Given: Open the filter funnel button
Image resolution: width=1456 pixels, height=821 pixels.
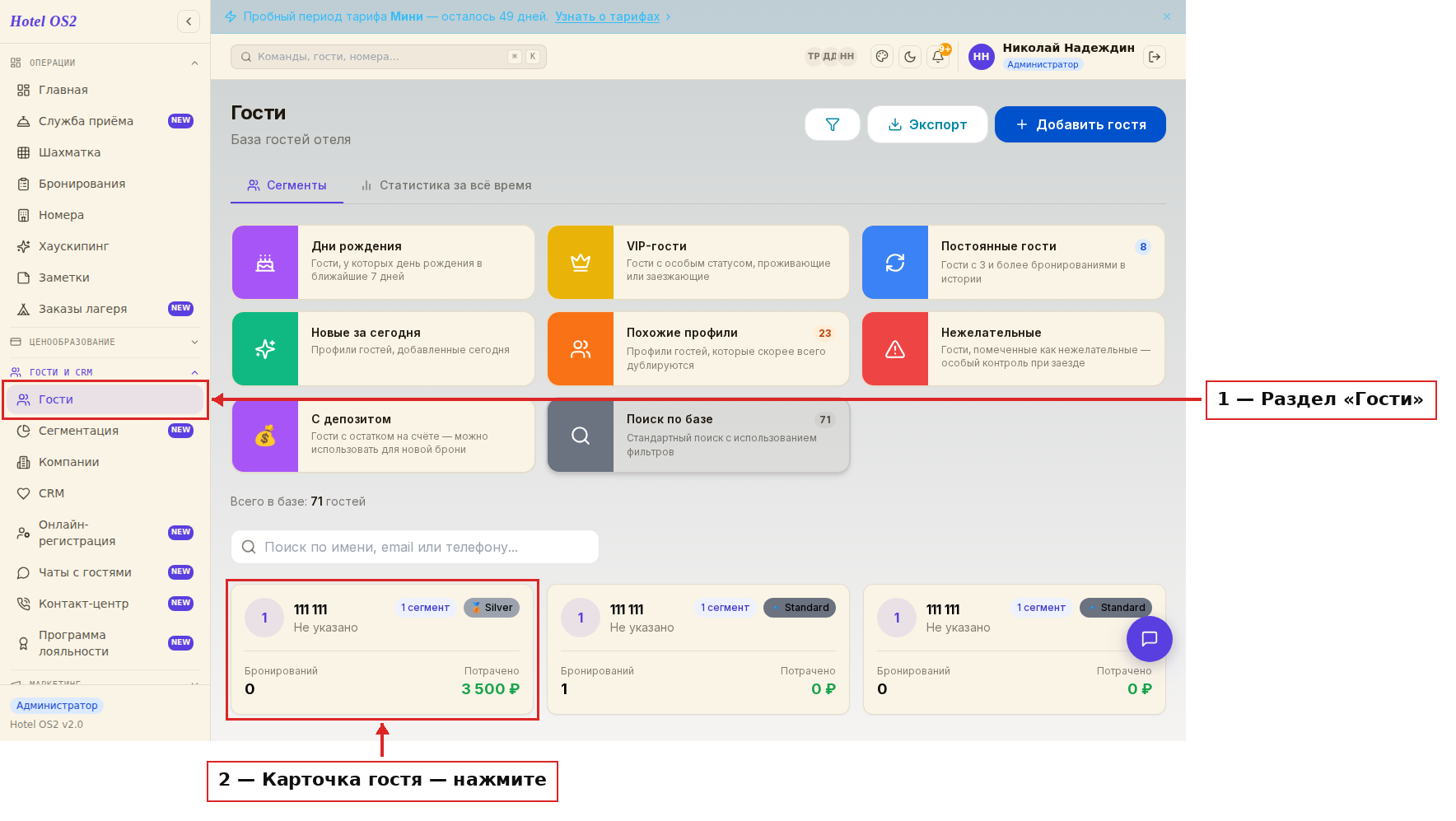Looking at the screenshot, I should point(833,124).
